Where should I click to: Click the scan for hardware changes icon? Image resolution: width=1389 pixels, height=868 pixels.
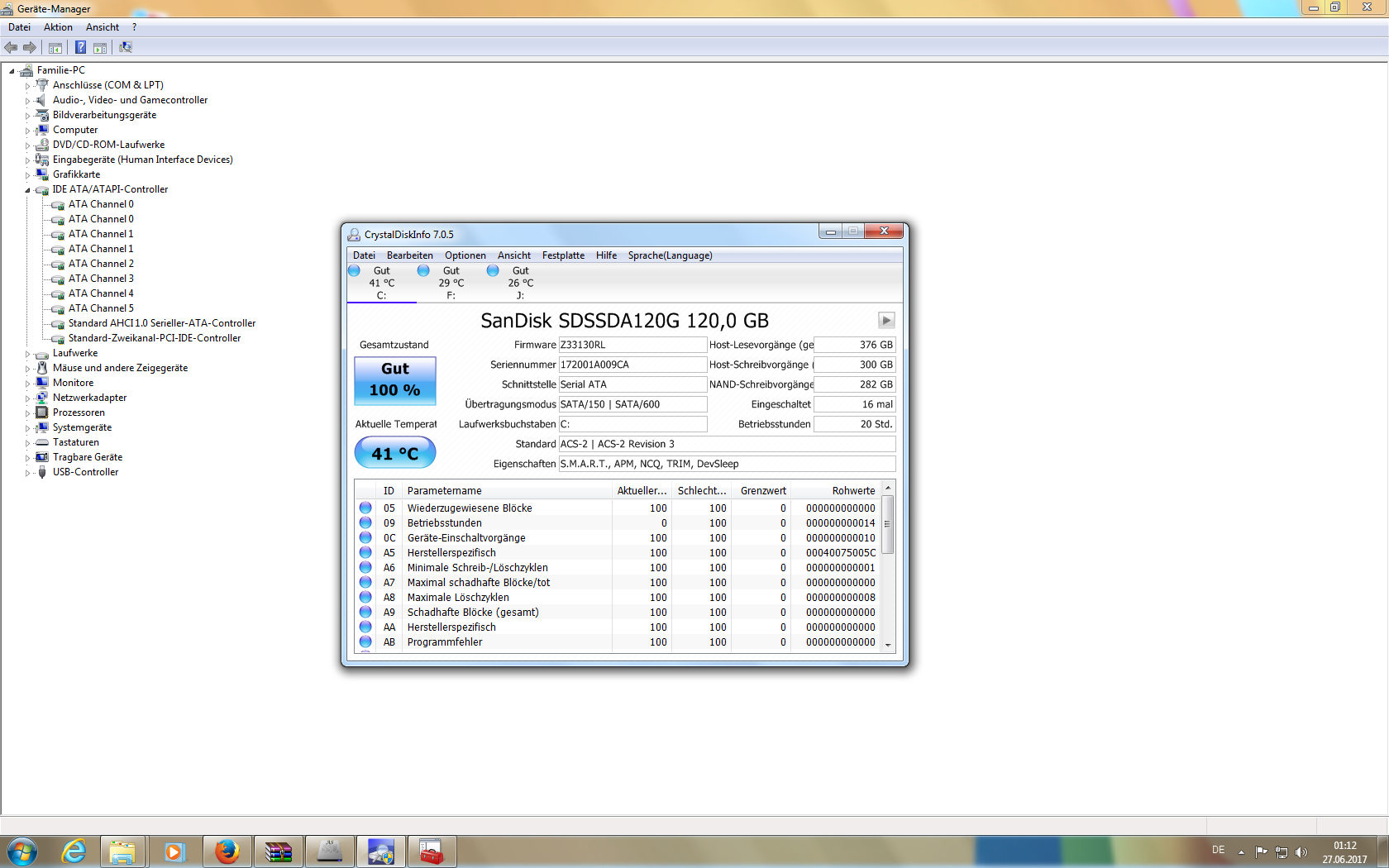tap(126, 47)
